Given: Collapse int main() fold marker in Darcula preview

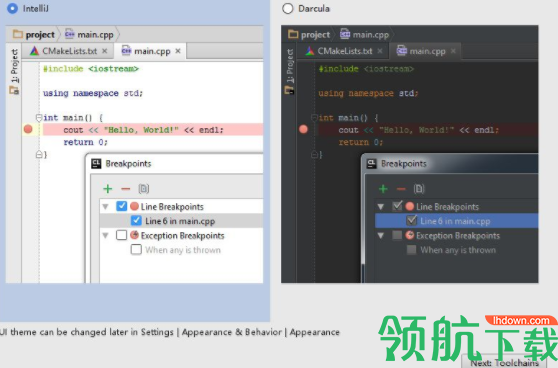Looking at the screenshot, I should click(314, 117).
